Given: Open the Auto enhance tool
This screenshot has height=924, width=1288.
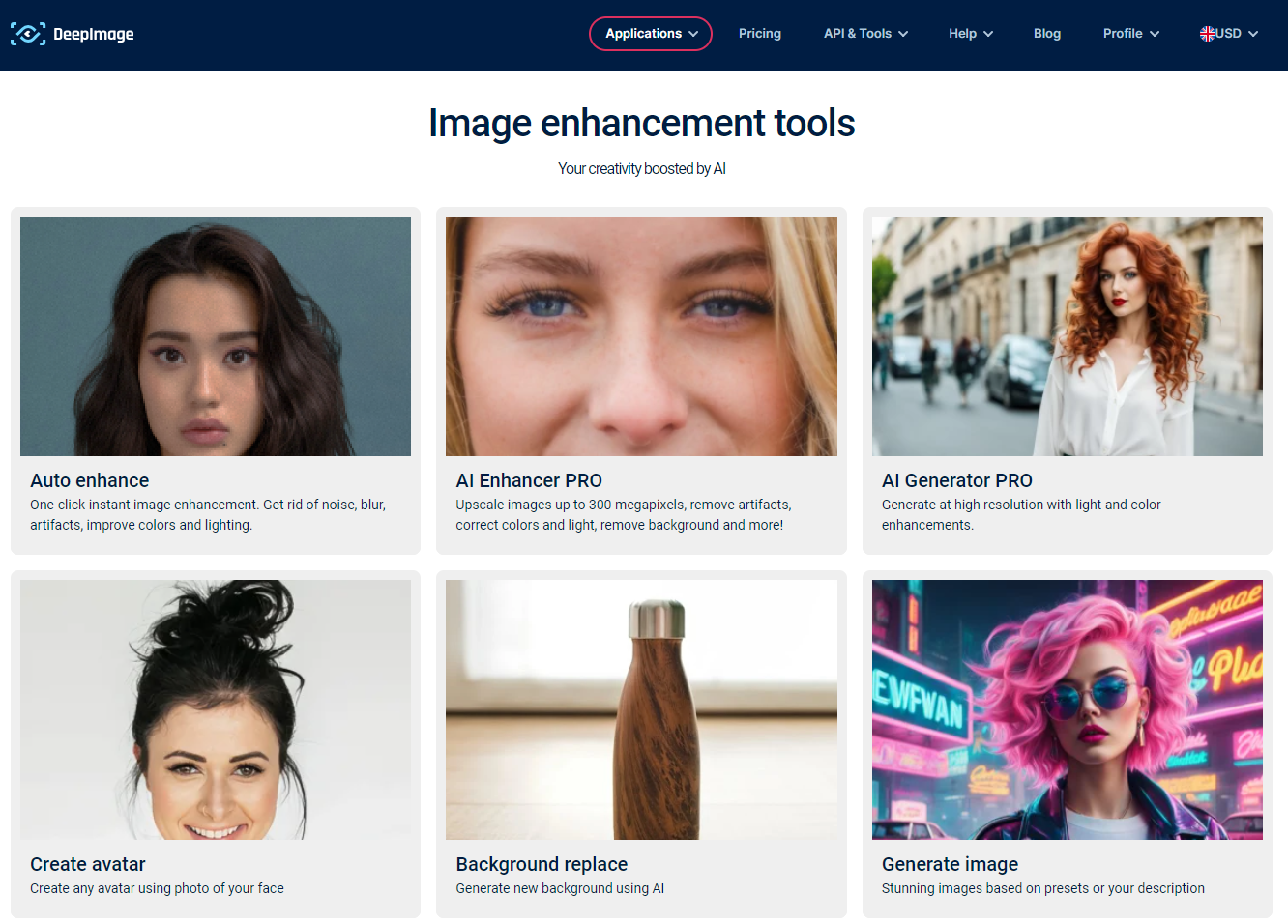Looking at the screenshot, I should coord(89,480).
